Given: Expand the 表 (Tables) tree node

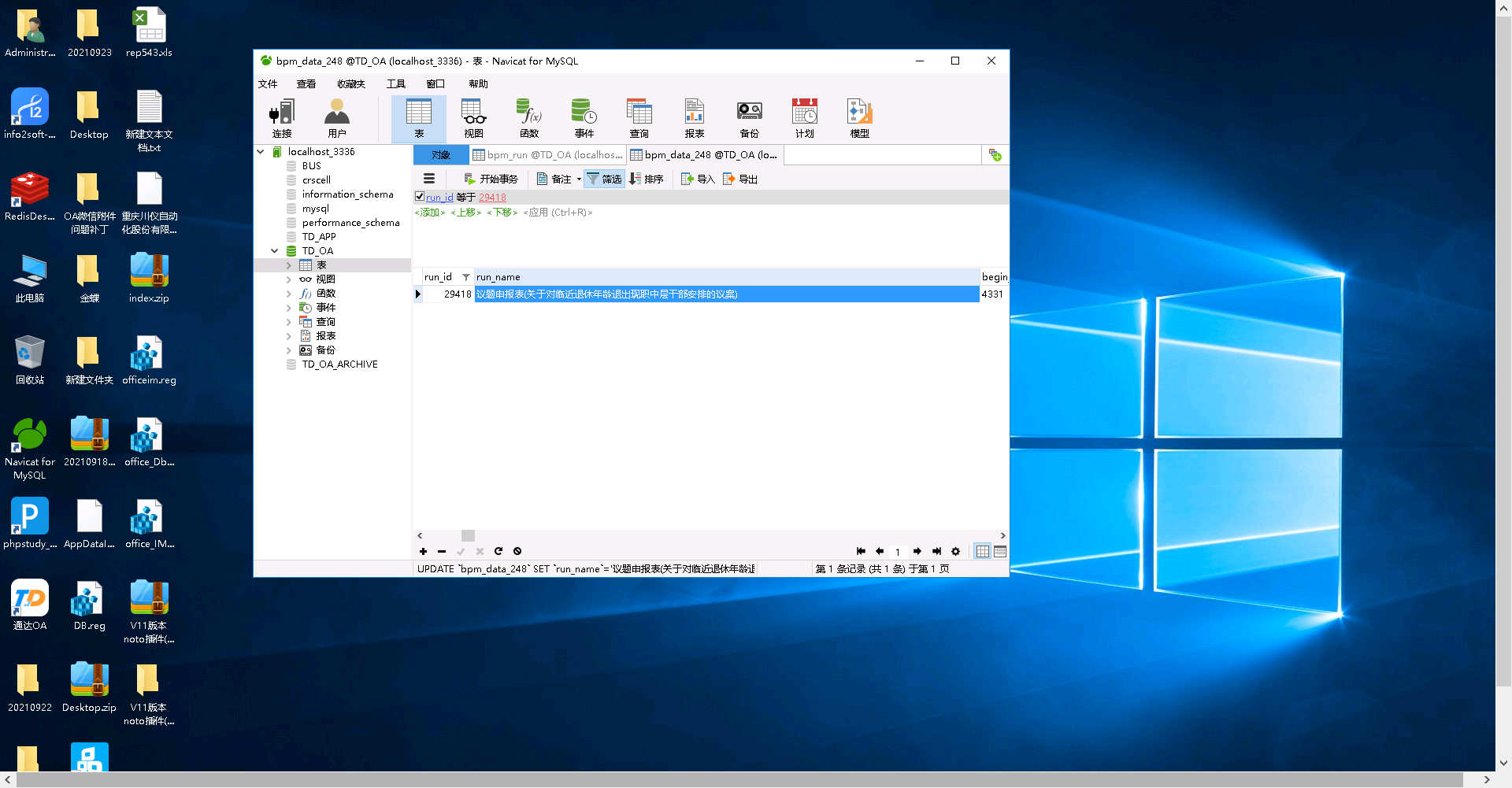Looking at the screenshot, I should 289,265.
